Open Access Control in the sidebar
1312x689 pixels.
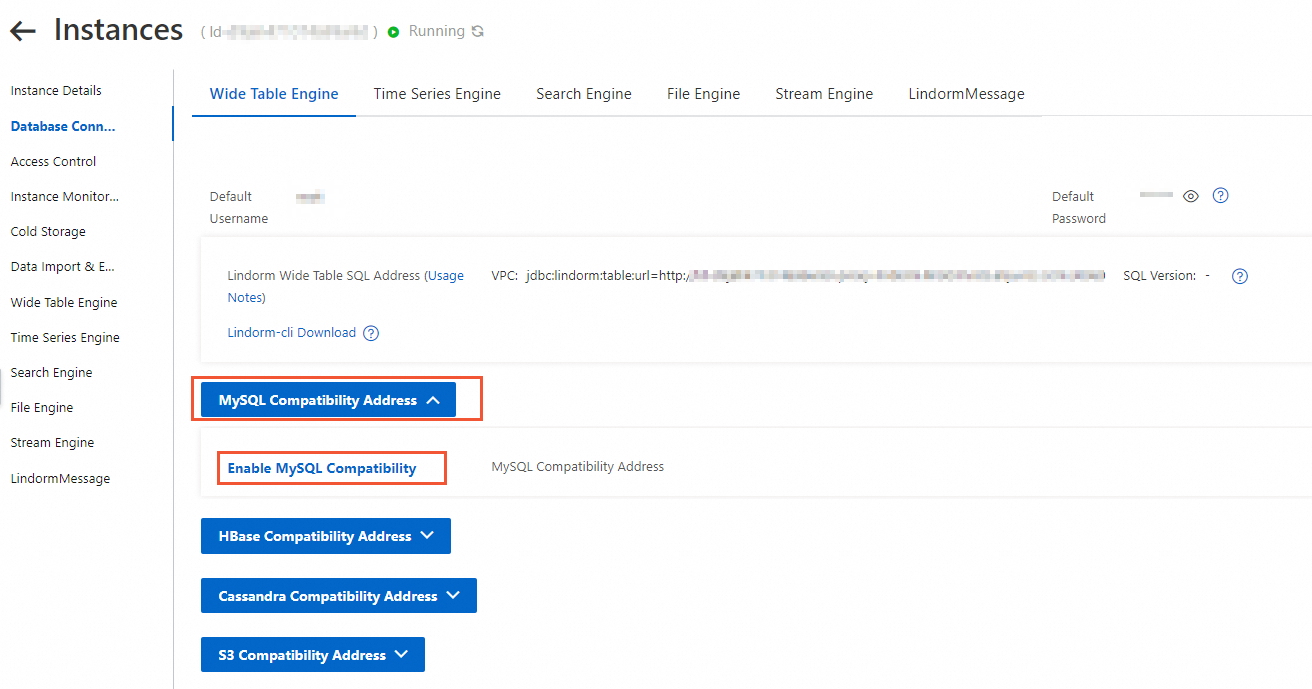pos(54,161)
